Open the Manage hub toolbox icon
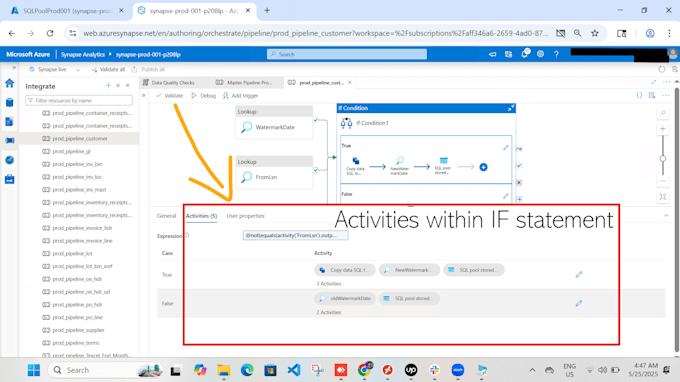Image resolution: width=680 pixels, height=382 pixels. [10, 179]
